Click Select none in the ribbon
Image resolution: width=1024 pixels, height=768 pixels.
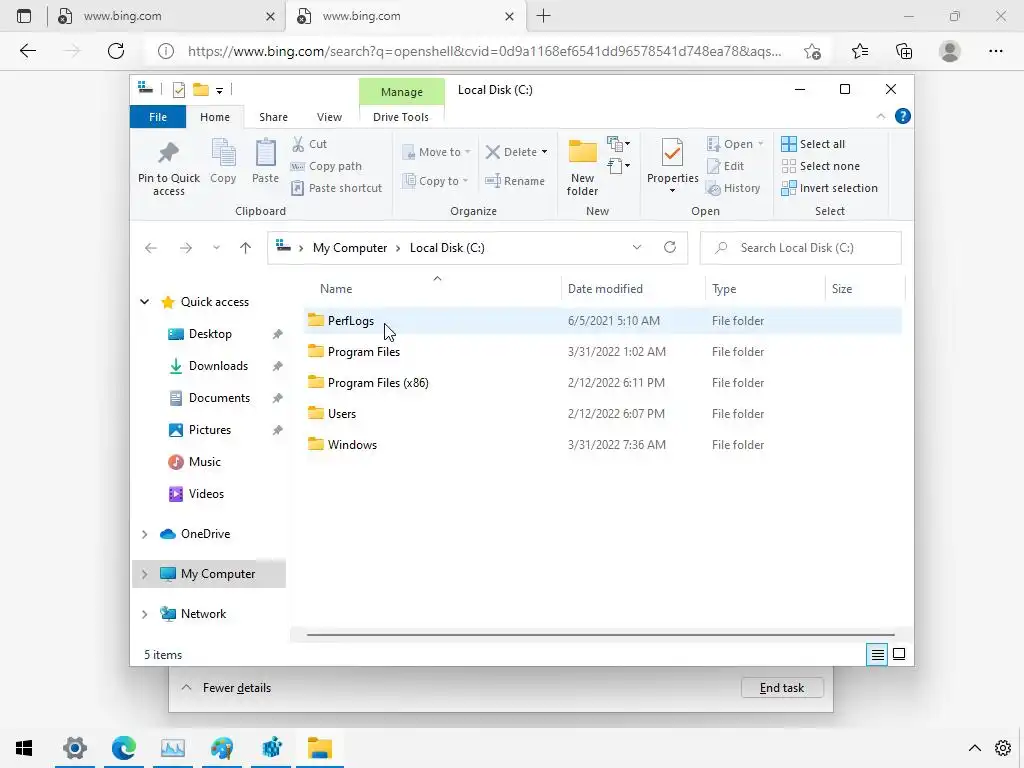[x=820, y=166]
